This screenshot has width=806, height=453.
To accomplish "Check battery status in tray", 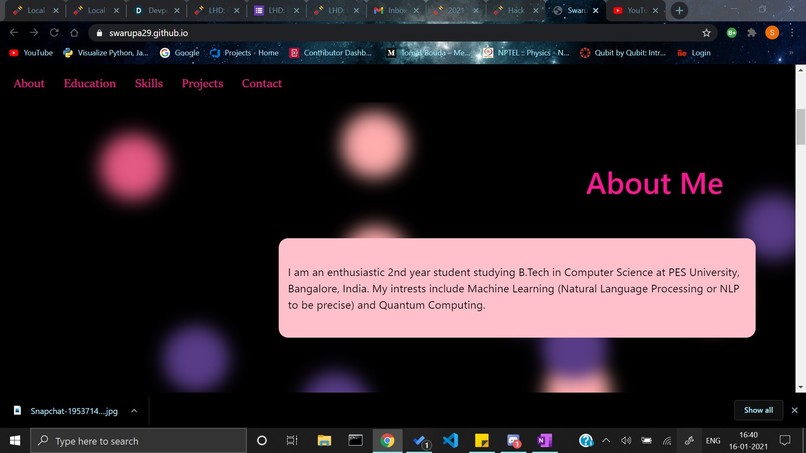I will (x=646, y=441).
